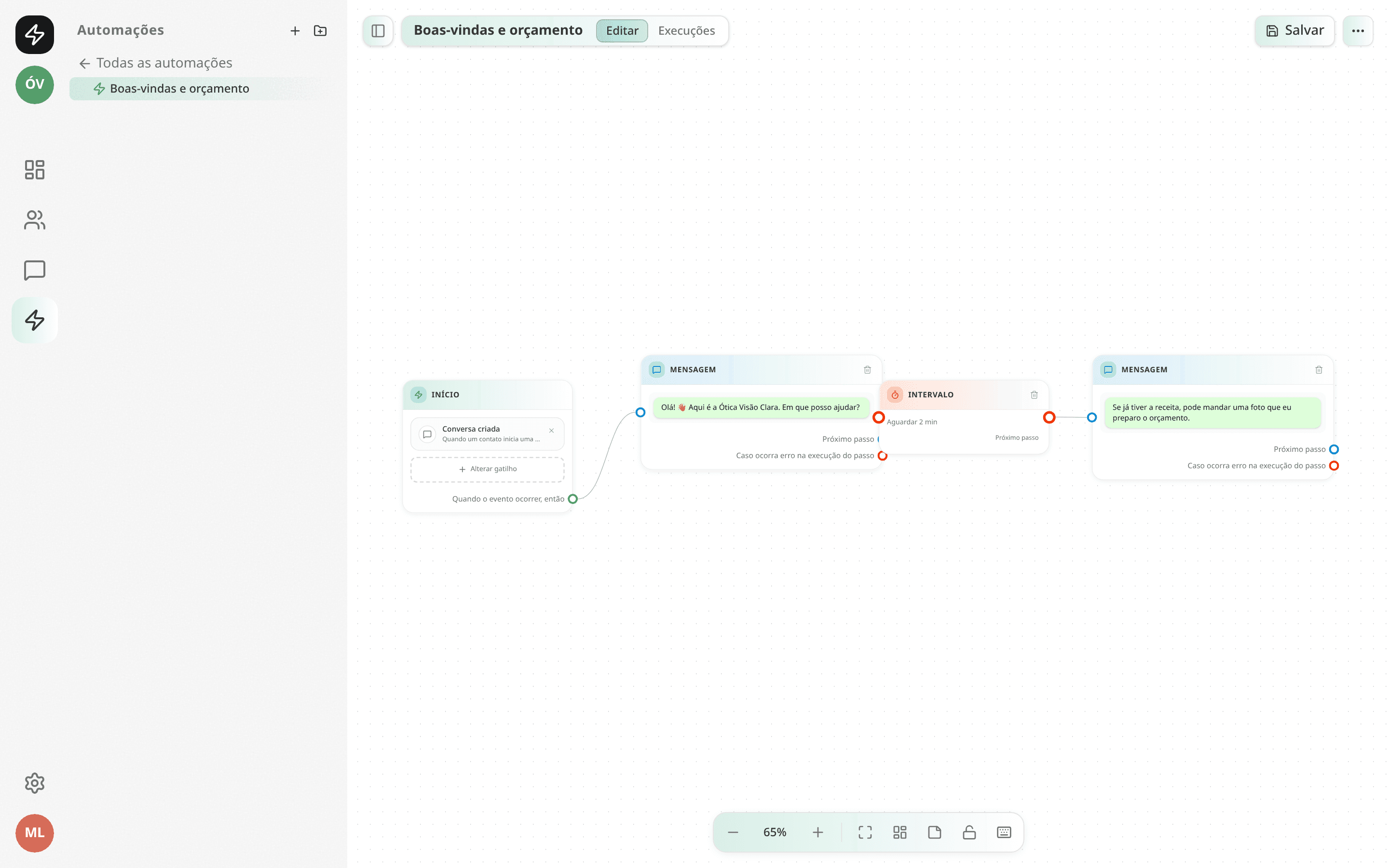
Task: Click the second Mensagem red error connector
Action: pos(1334,465)
